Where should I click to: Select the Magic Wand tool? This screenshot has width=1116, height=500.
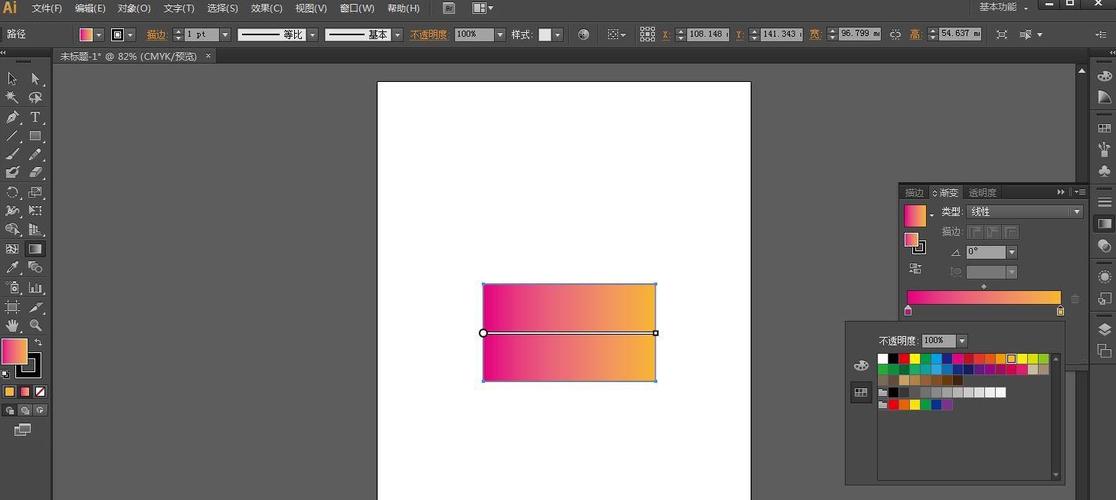pyautogui.click(x=12, y=97)
